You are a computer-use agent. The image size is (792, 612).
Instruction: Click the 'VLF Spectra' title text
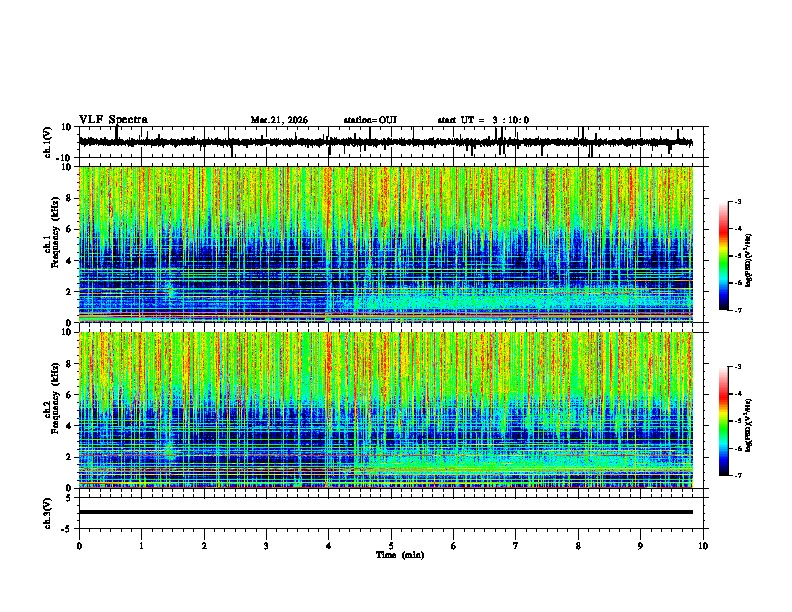point(113,120)
